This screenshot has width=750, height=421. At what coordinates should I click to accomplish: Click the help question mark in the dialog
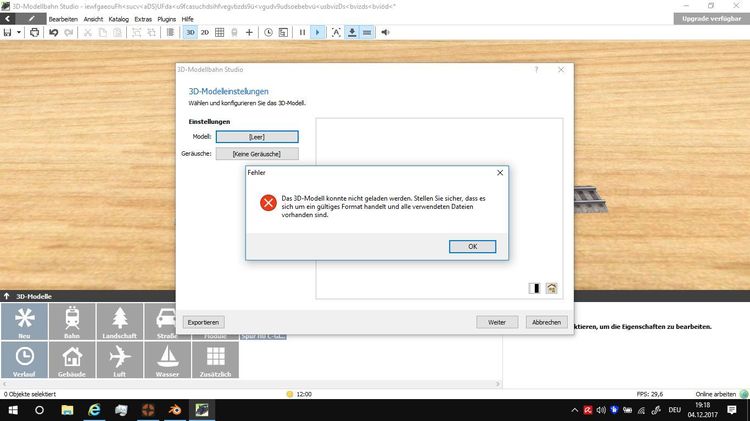(x=537, y=70)
